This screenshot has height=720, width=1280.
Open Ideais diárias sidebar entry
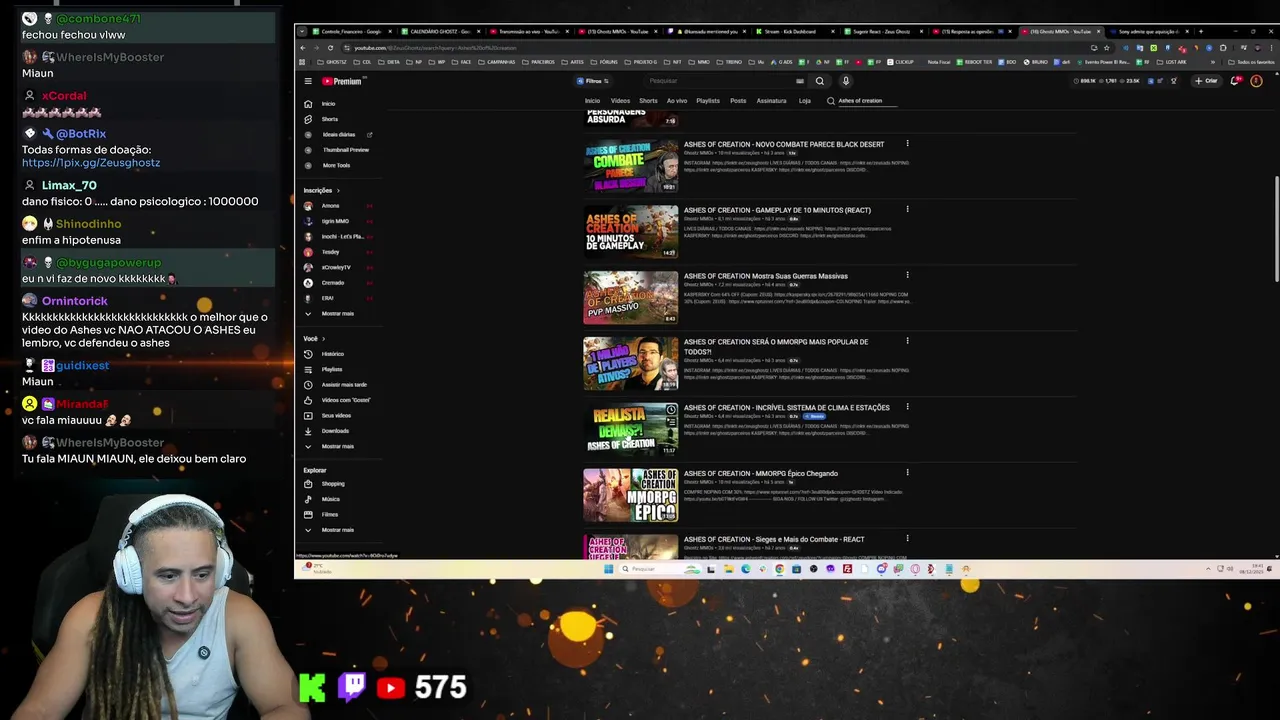click(338, 134)
